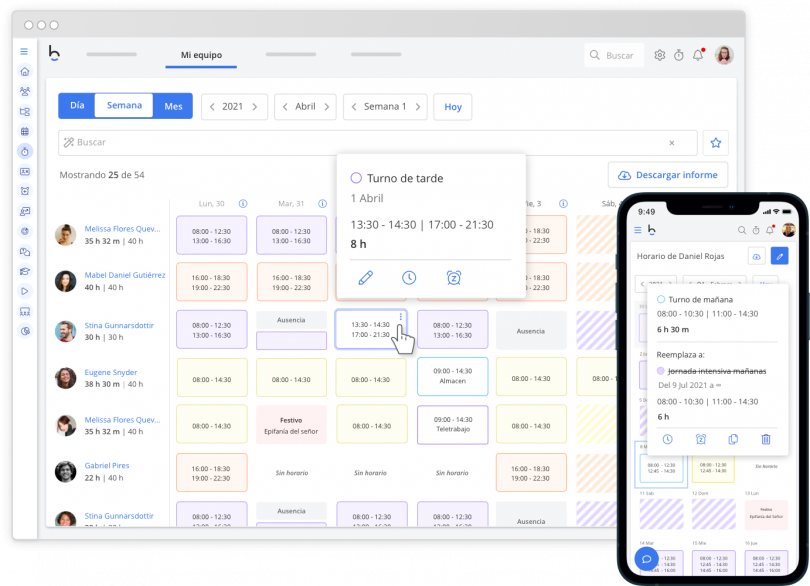Toggle the favorite star beside the search filter
Image resolution: width=810 pixels, height=586 pixels.
click(x=716, y=143)
